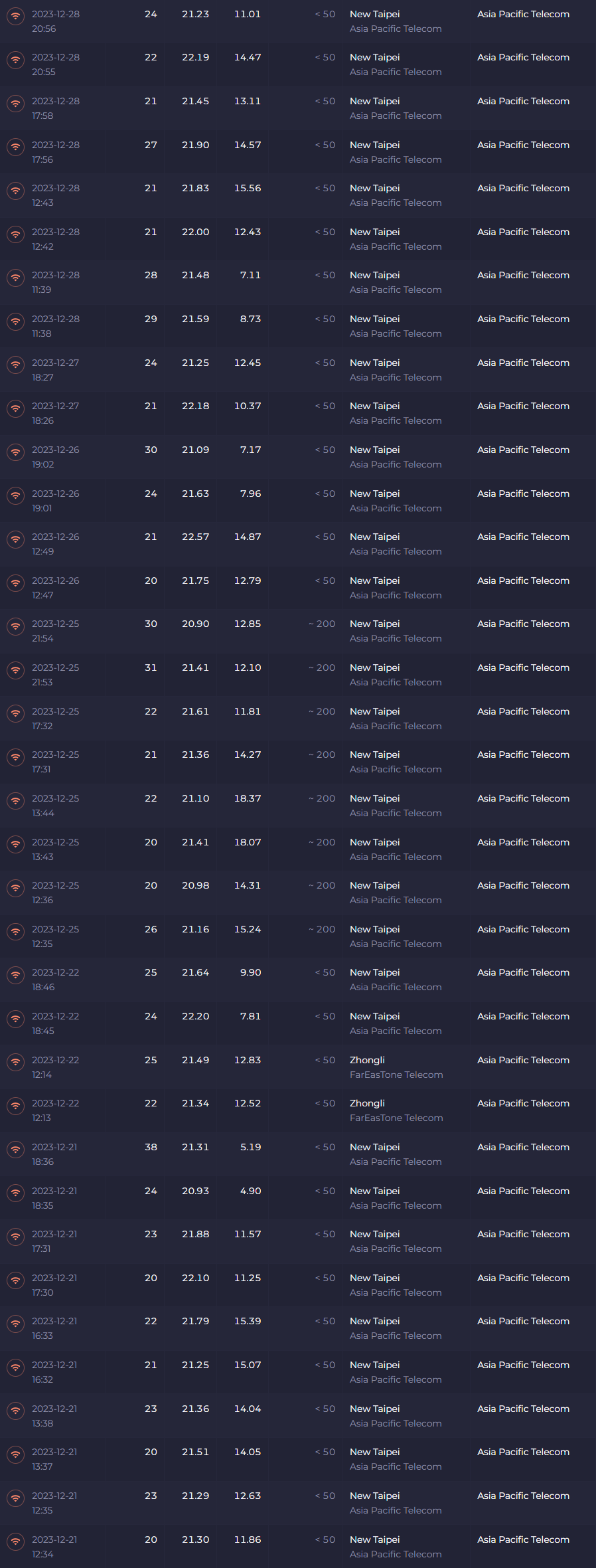The image size is (596, 1568).
Task: Open the 2023-12-28 20:55 test date
Action: click(56, 64)
